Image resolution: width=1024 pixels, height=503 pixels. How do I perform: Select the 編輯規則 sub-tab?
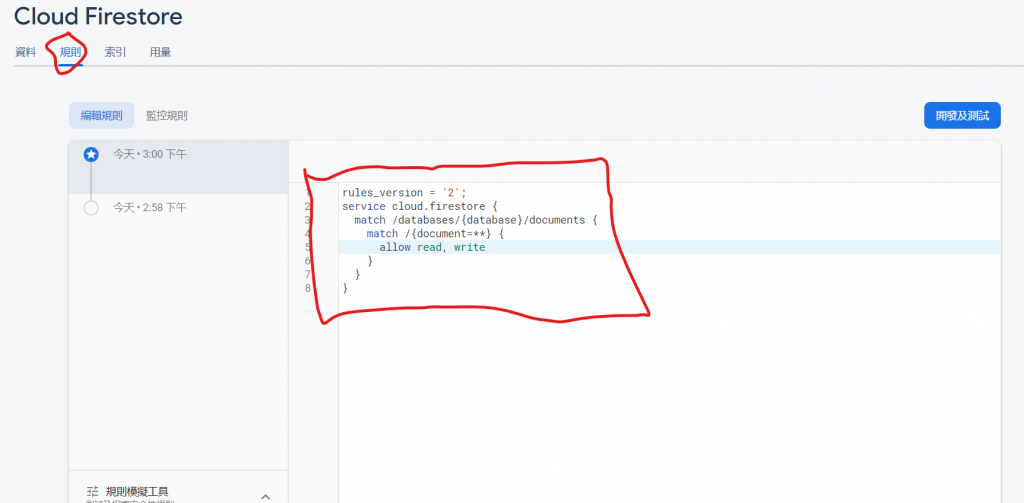pyautogui.click(x=101, y=116)
